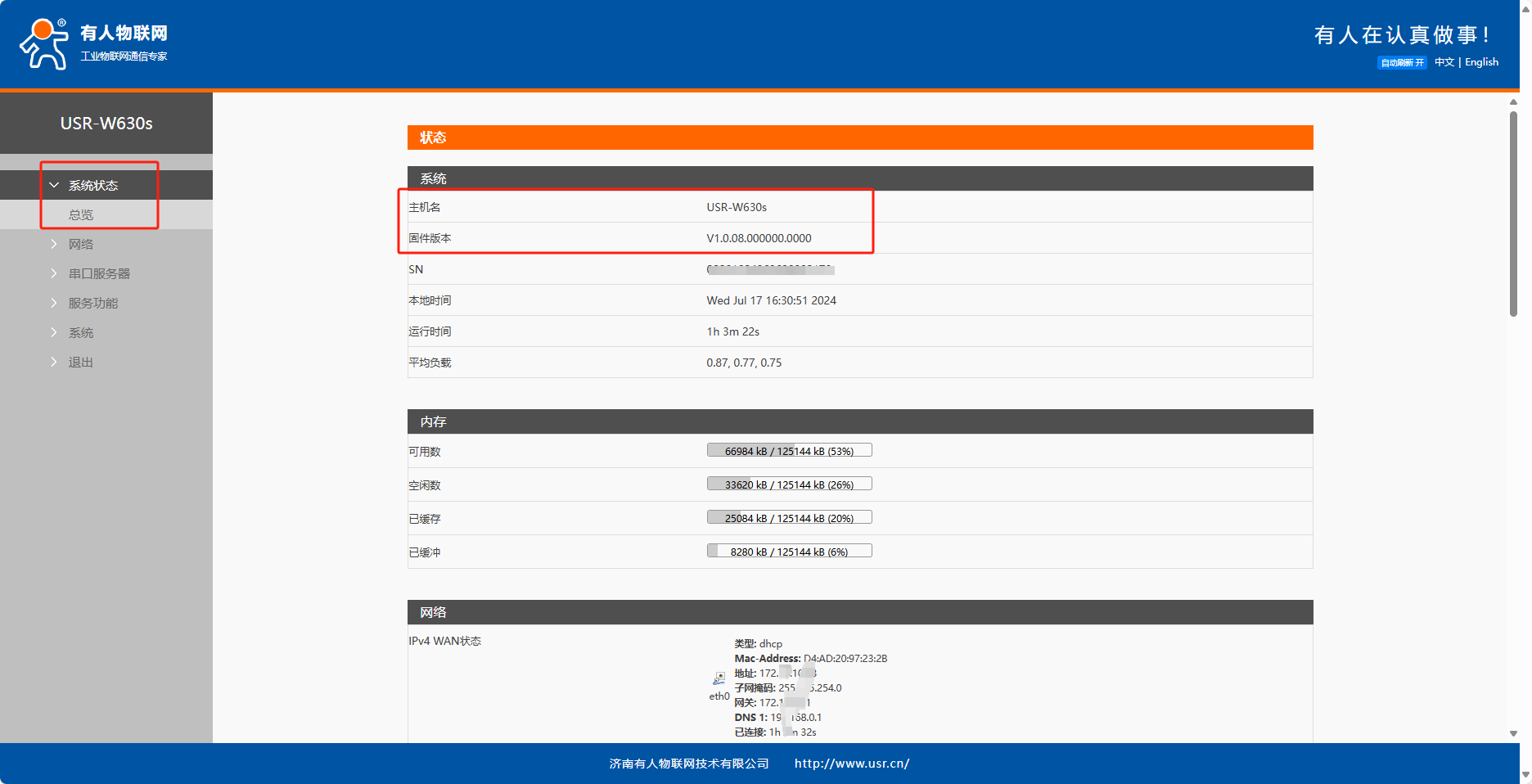Screen dimensions: 1532x784
Task: Click the 可用数 memory usage bar
Action: [x=789, y=451]
